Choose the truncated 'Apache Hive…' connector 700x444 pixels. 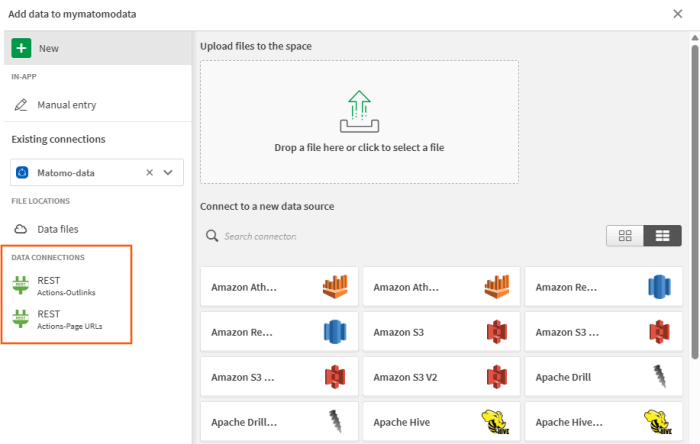tap(604, 422)
